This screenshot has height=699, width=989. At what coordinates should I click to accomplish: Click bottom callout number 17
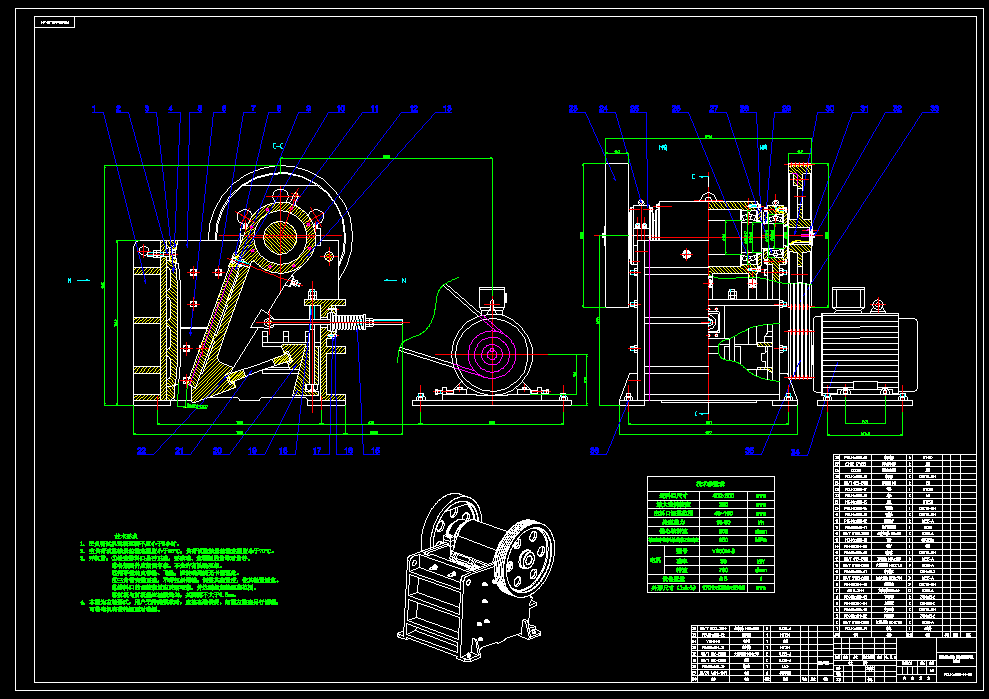[317, 451]
